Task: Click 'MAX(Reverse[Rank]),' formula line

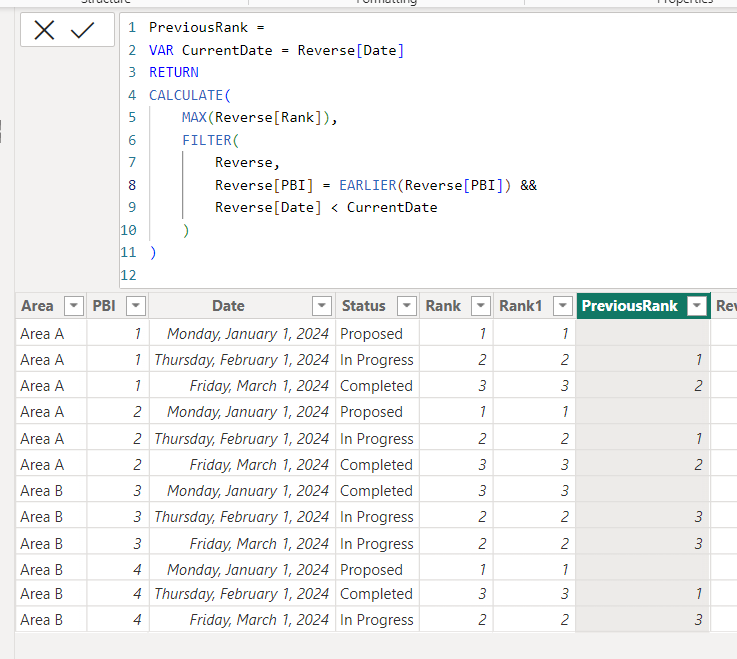Action: tap(259, 118)
